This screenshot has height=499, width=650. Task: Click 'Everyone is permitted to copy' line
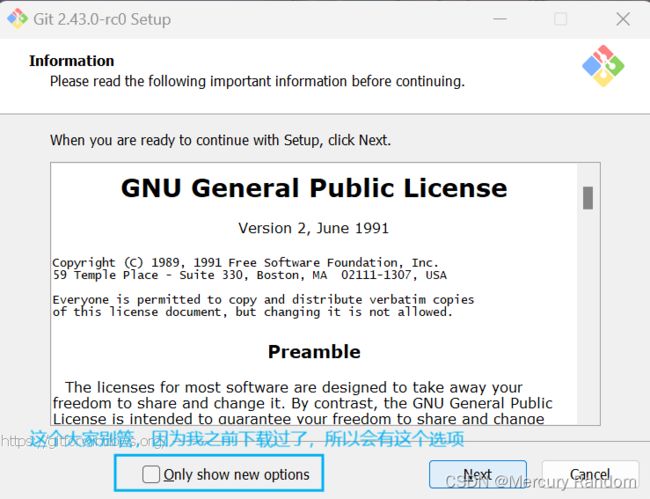[x=263, y=300]
